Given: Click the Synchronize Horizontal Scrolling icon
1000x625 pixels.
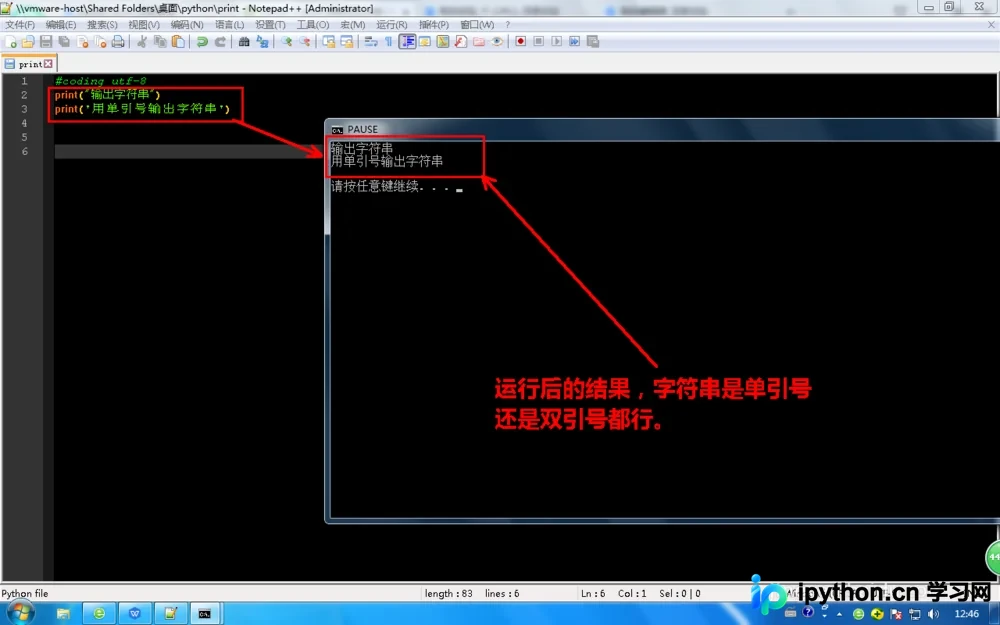Looking at the screenshot, I should coord(346,41).
